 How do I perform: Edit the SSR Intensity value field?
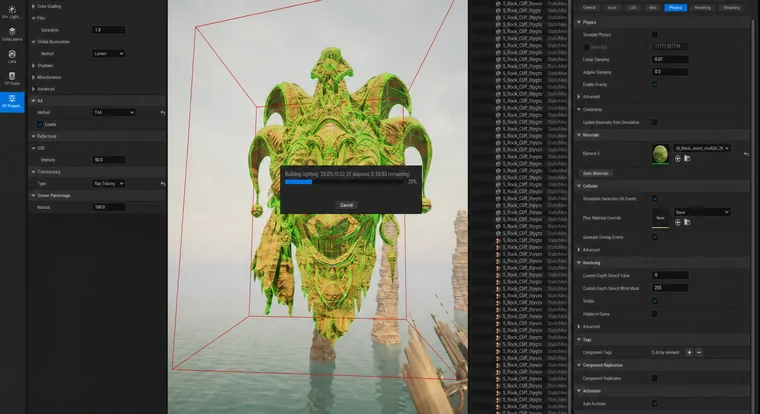(109, 159)
